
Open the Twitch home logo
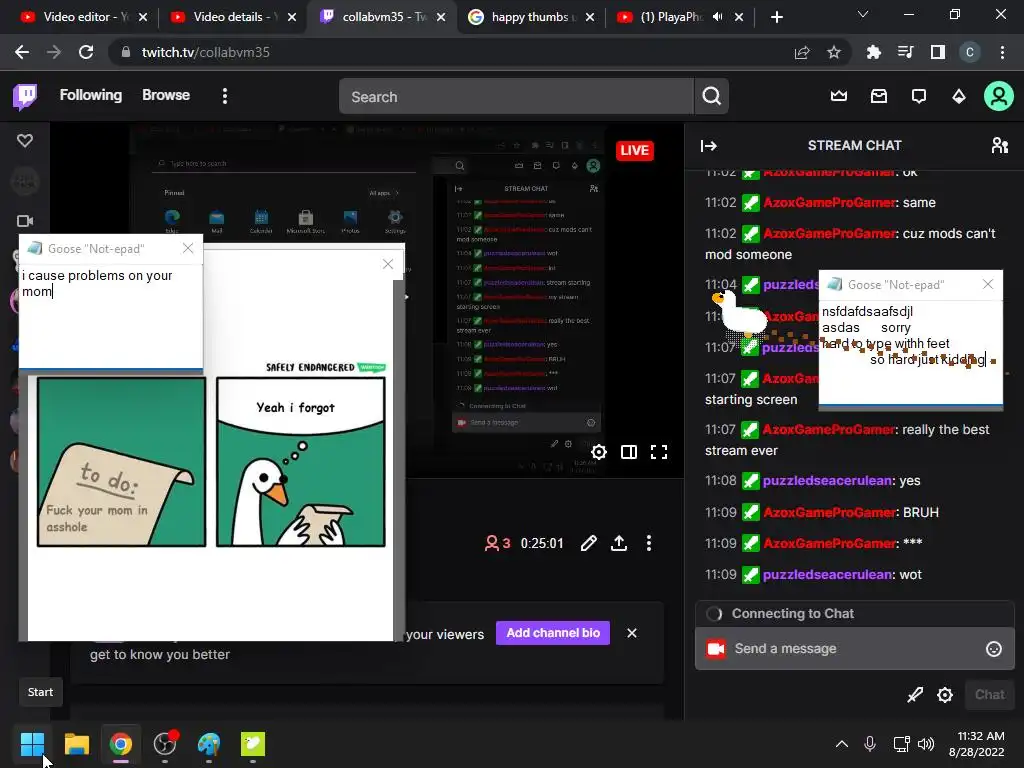click(x=25, y=97)
